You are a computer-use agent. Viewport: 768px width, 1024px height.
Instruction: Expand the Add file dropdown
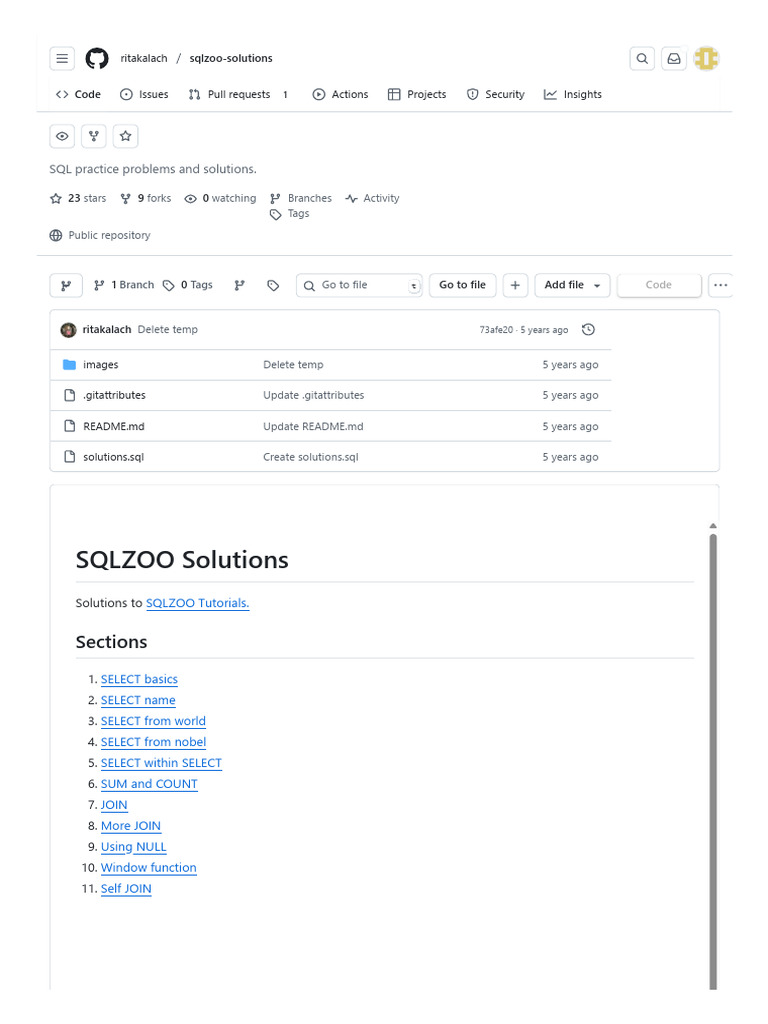tap(572, 285)
